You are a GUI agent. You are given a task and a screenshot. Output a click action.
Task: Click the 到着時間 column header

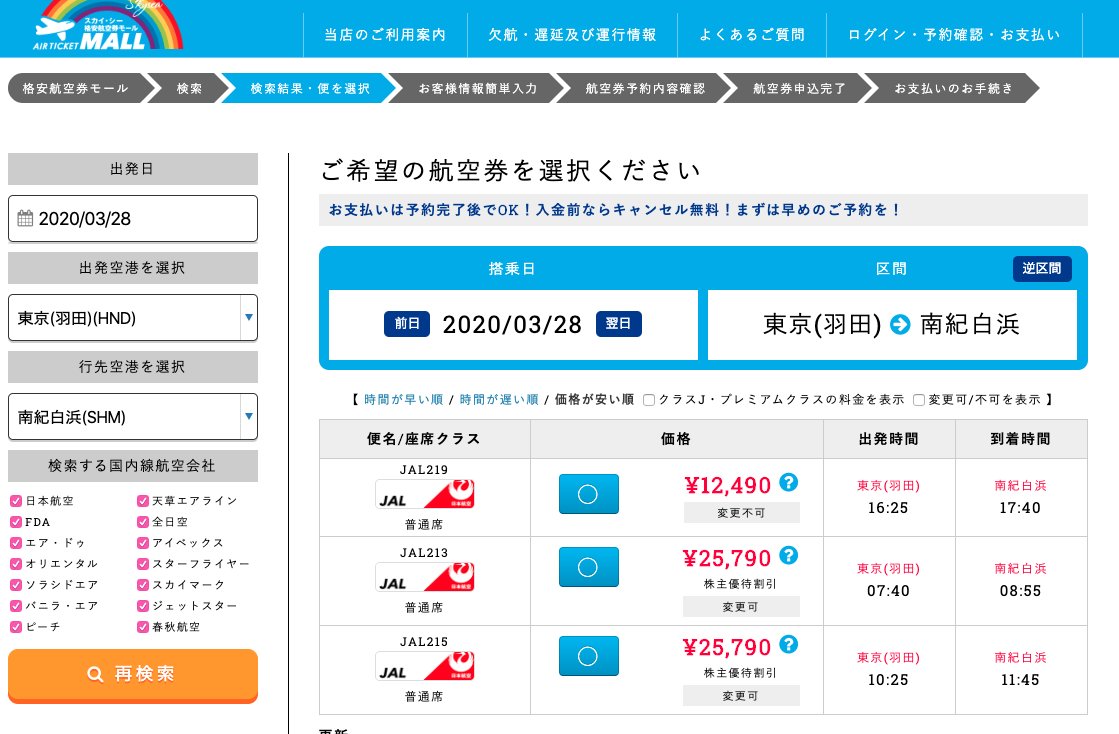point(1021,439)
